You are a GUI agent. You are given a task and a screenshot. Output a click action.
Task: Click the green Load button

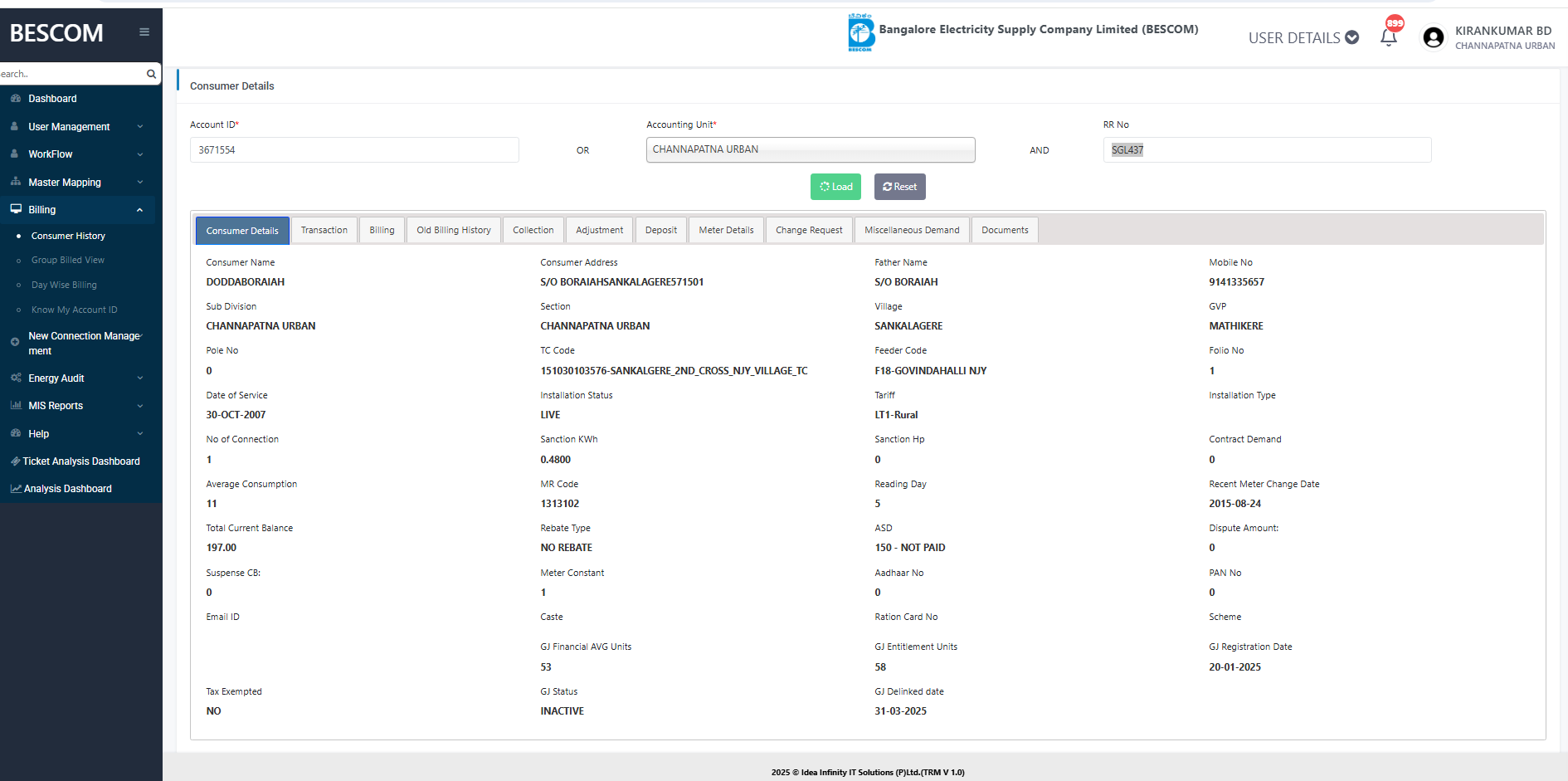[x=835, y=187]
